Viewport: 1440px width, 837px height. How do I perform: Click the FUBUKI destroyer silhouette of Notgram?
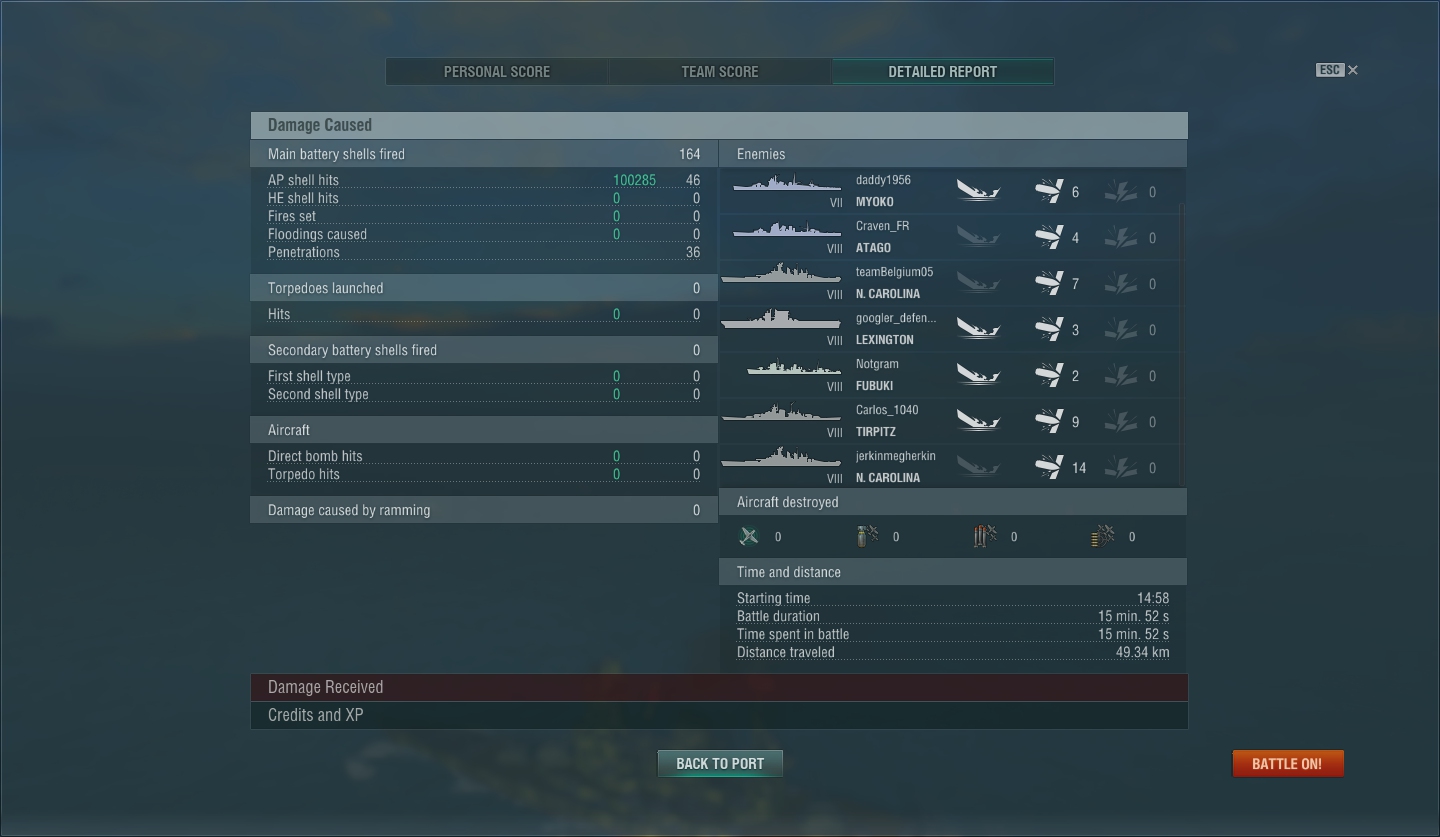794,367
